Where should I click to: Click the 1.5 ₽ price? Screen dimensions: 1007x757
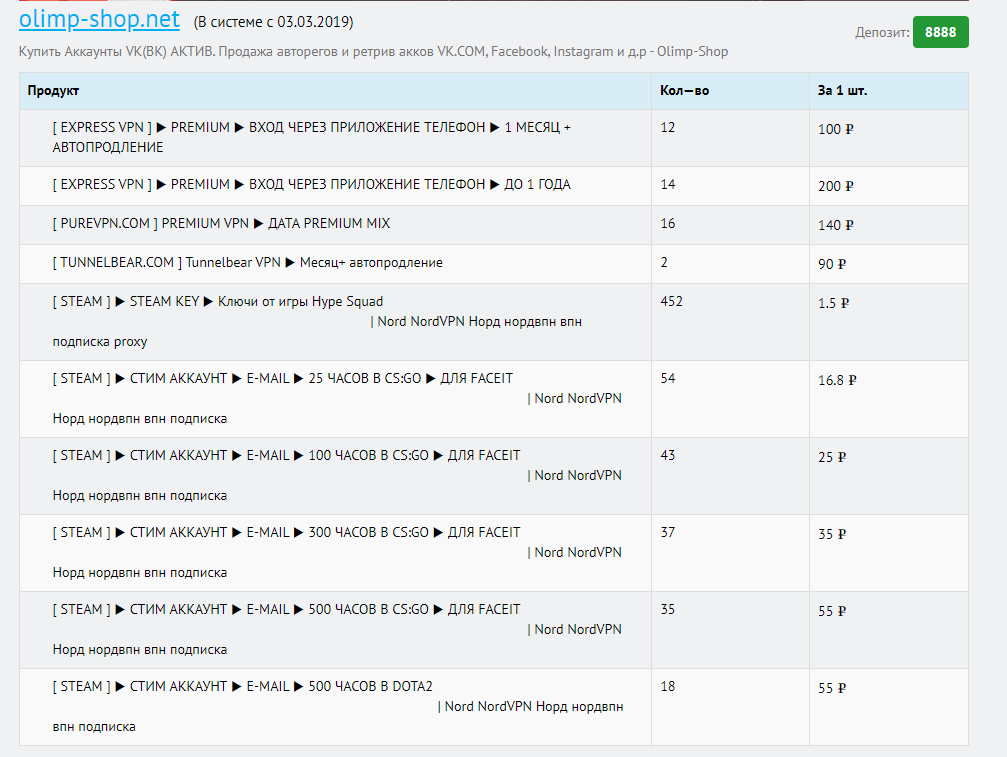834,304
